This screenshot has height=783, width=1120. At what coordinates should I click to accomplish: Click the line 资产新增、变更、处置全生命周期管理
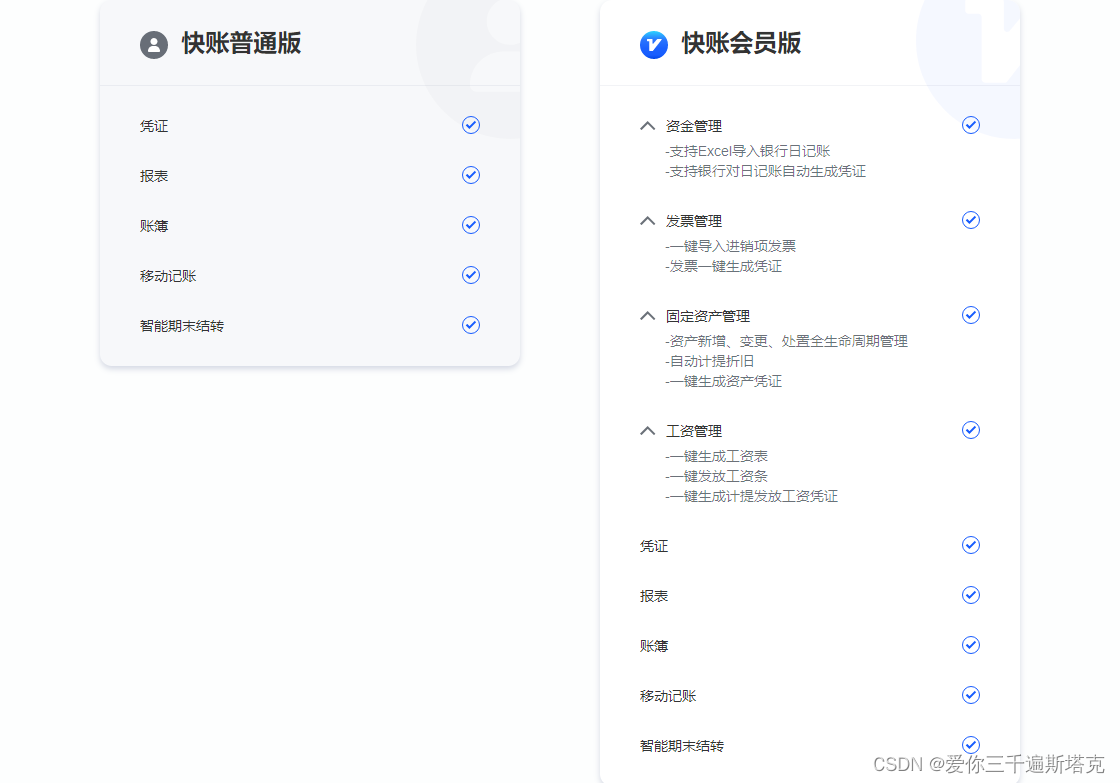[x=786, y=341]
